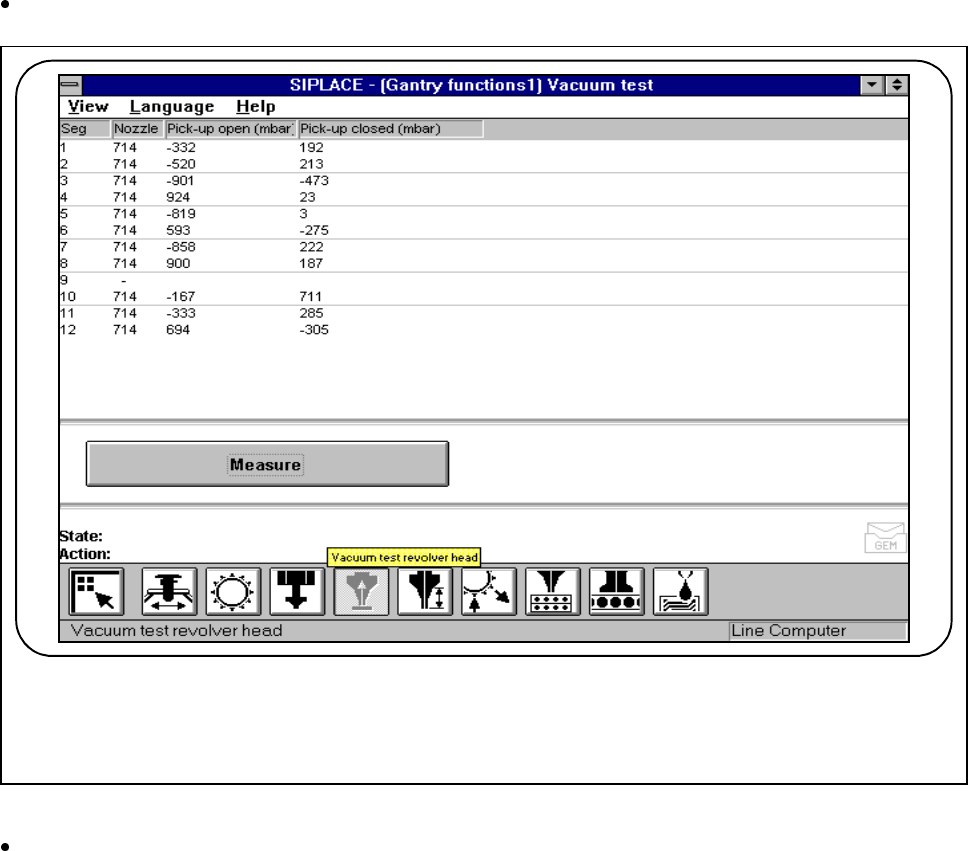Image resolution: width=968 pixels, height=851 pixels.
Task: Open the View menu
Action: (x=88, y=107)
